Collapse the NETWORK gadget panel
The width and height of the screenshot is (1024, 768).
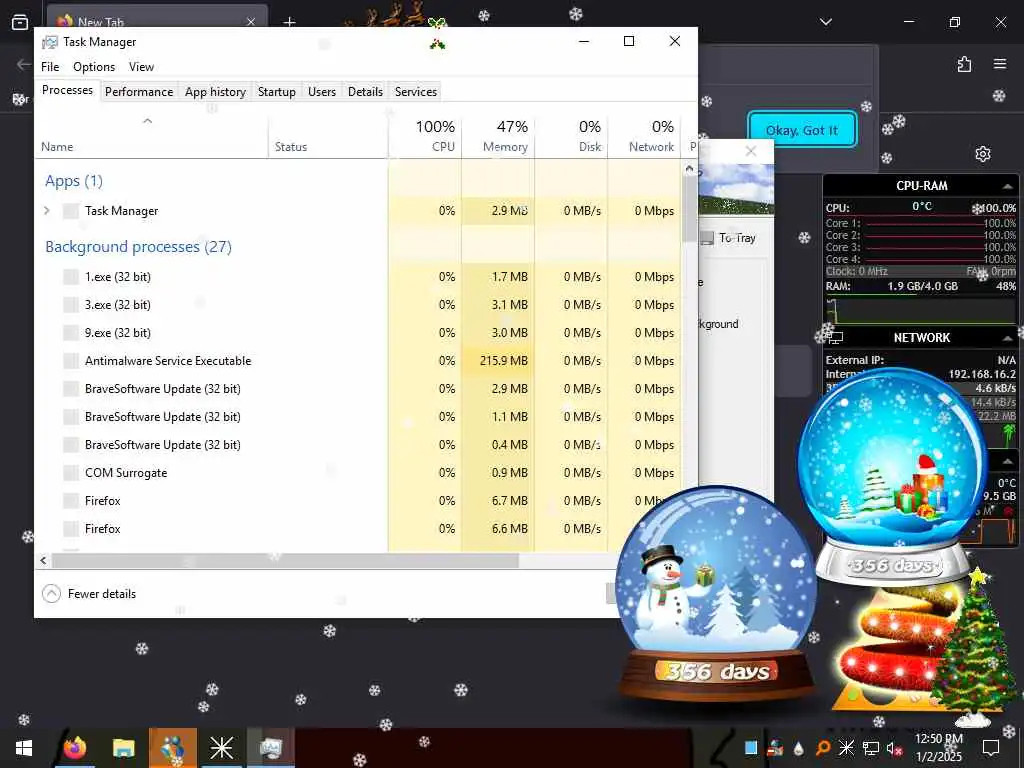click(1007, 338)
